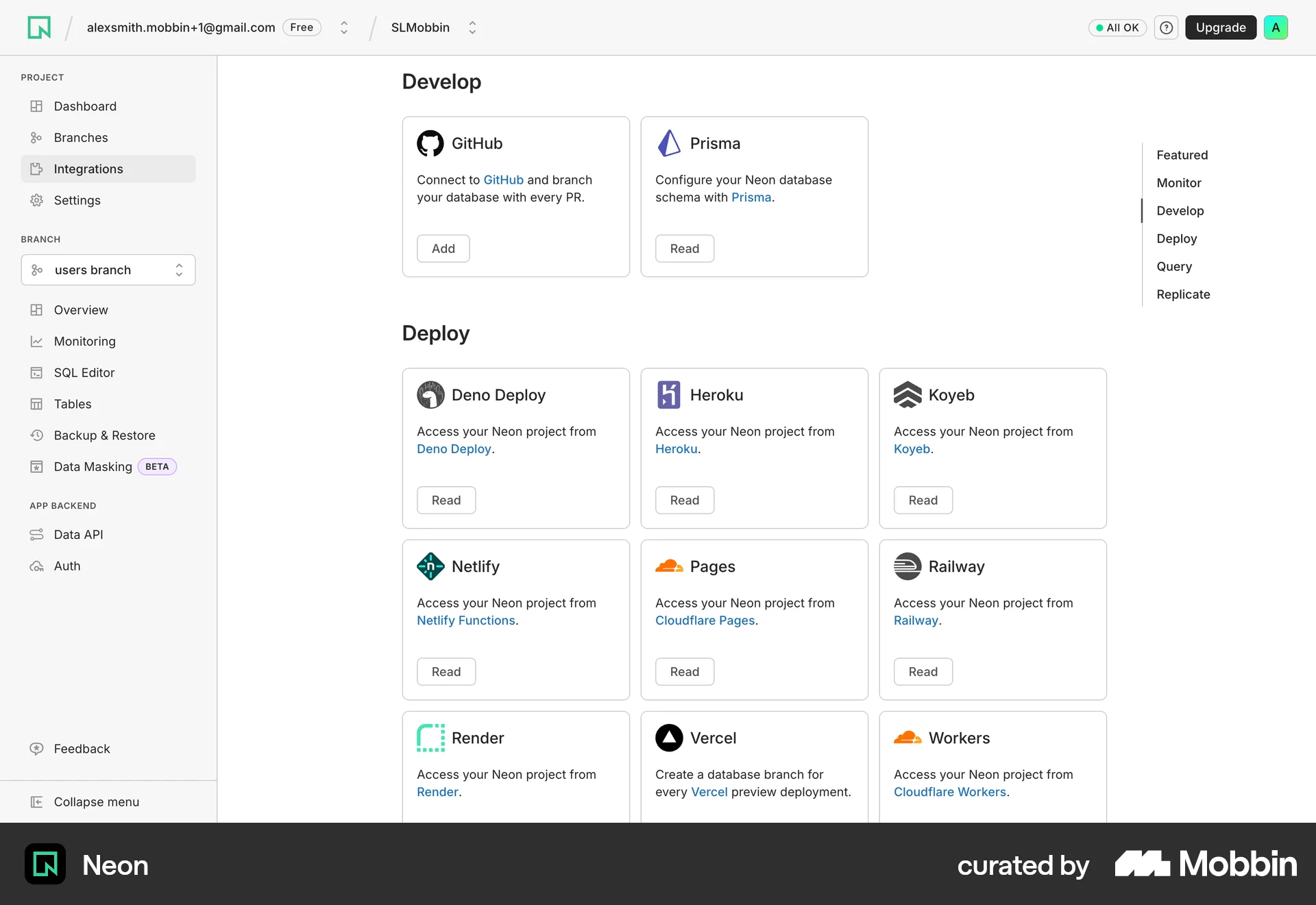Screen dimensions: 1316x905
Task: Click Read on the Netlify card
Action: (446, 672)
